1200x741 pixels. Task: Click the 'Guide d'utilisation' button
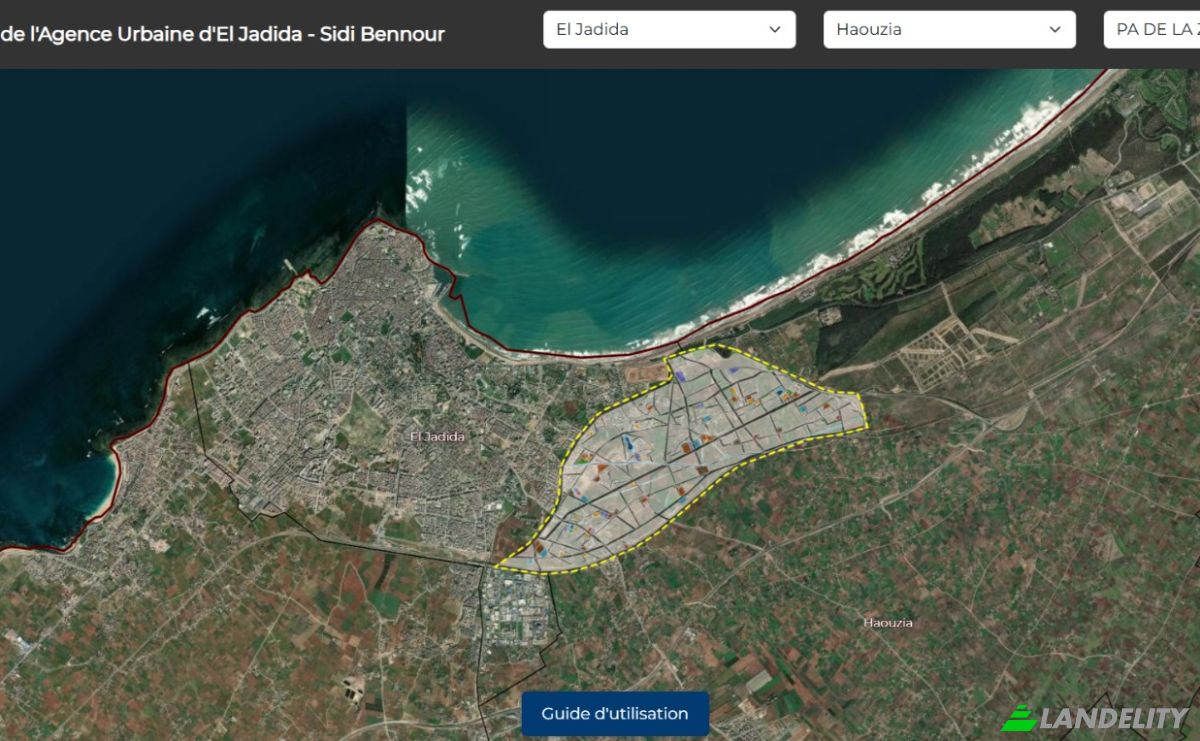click(x=614, y=713)
